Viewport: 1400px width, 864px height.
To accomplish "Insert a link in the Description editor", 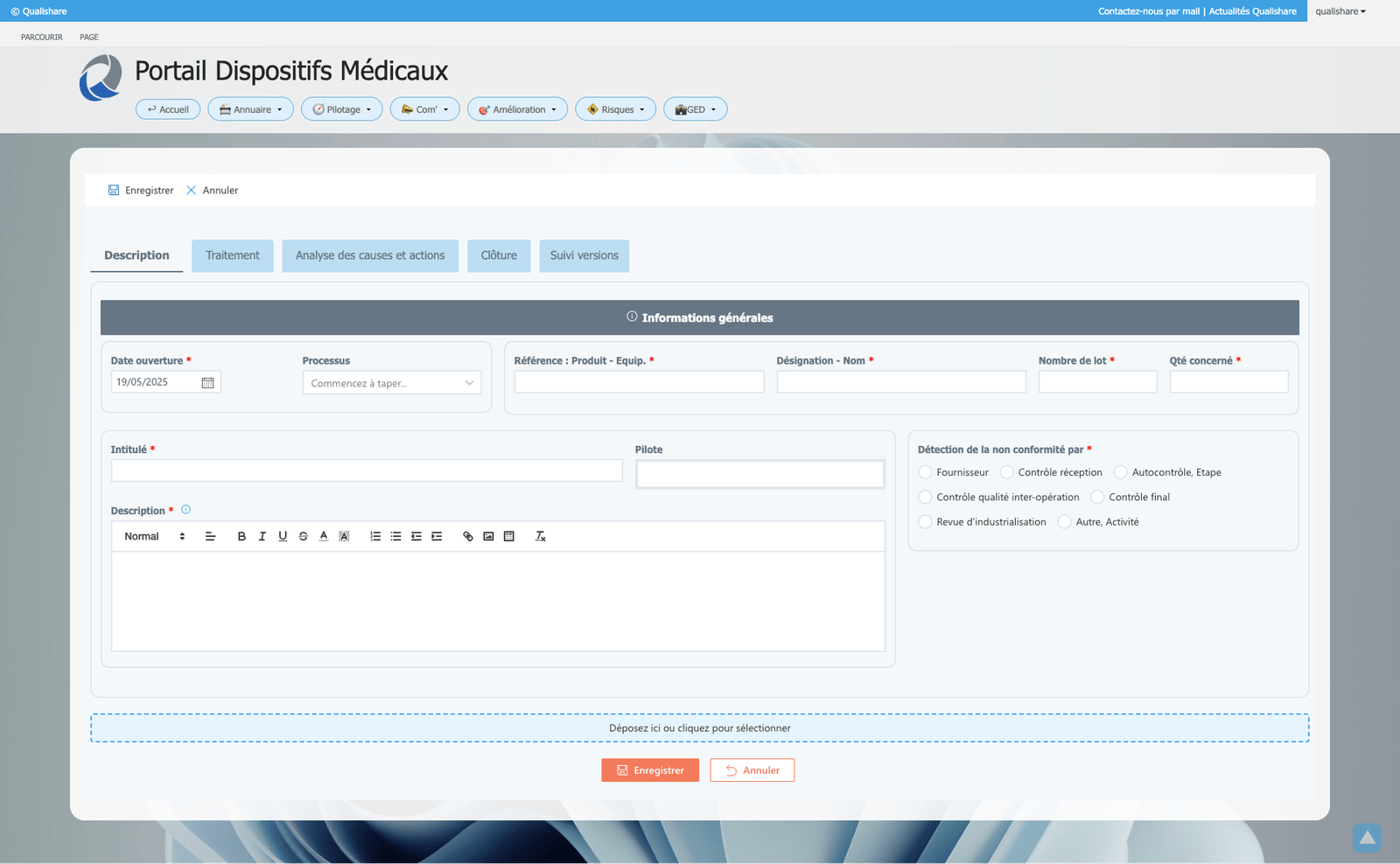I will click(x=468, y=536).
